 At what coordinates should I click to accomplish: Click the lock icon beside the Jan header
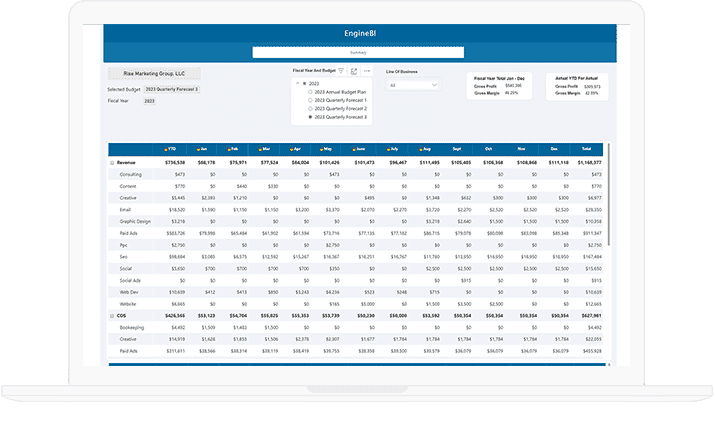click(x=199, y=149)
